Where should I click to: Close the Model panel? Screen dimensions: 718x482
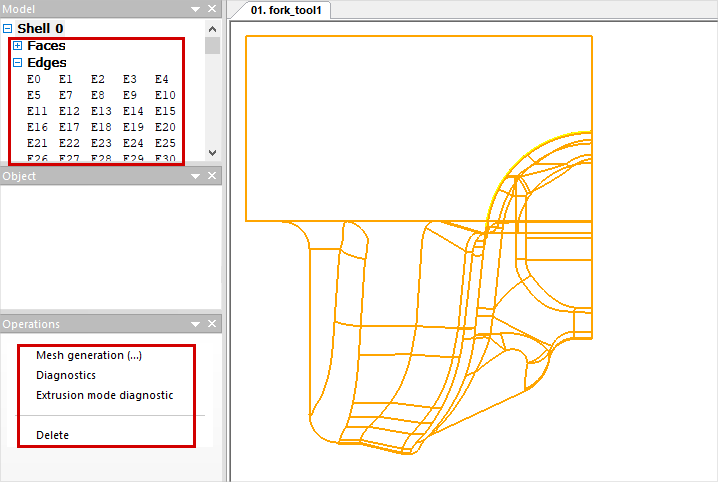212,9
